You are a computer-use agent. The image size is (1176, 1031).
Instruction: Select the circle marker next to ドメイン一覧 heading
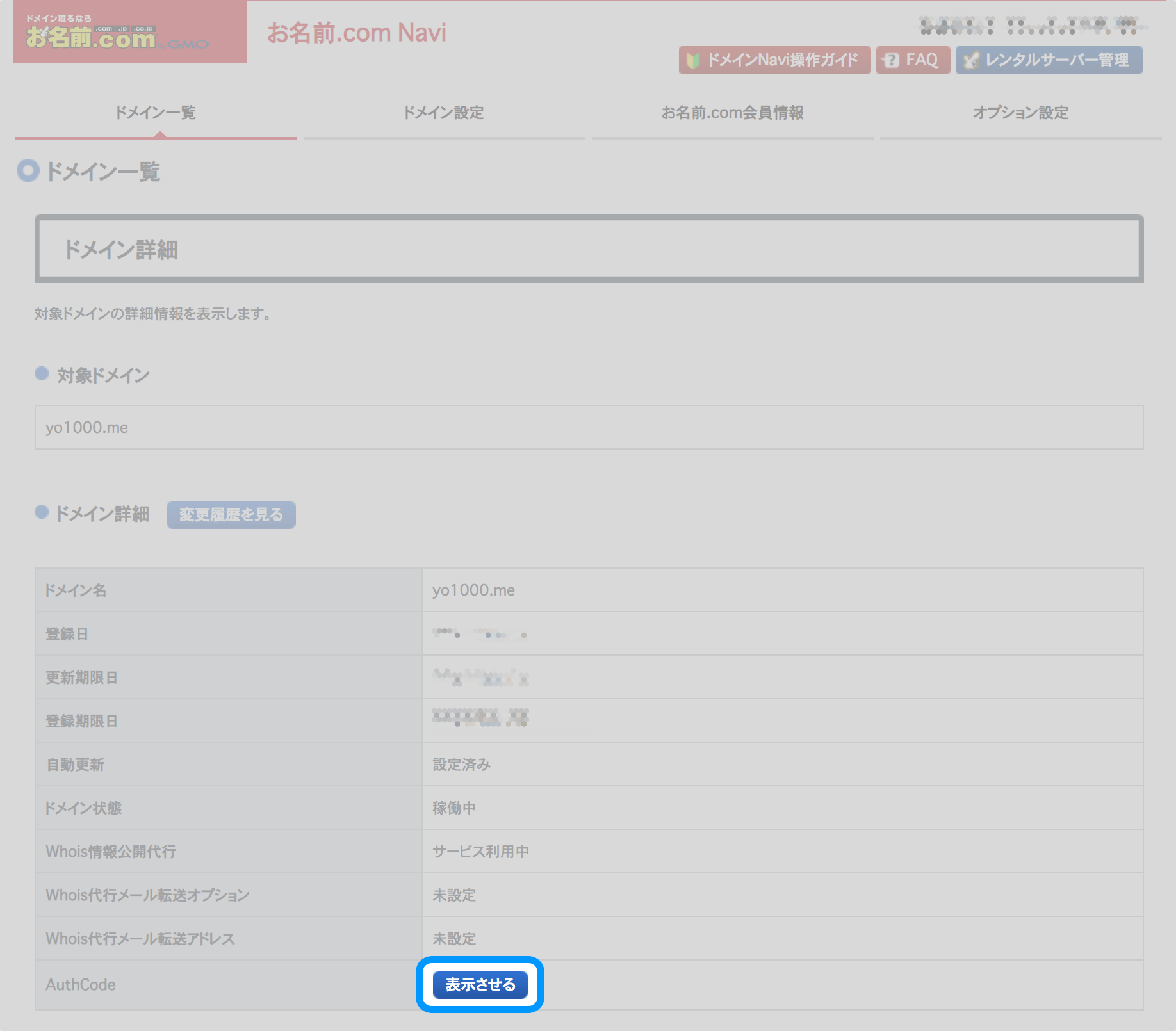click(x=28, y=171)
